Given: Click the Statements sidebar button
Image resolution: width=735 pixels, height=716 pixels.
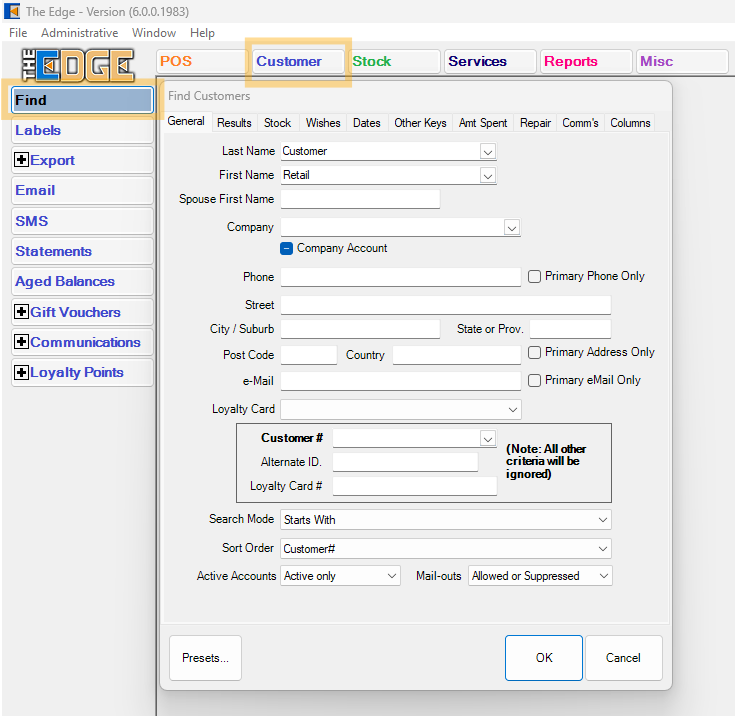Looking at the screenshot, I should 82,251.
